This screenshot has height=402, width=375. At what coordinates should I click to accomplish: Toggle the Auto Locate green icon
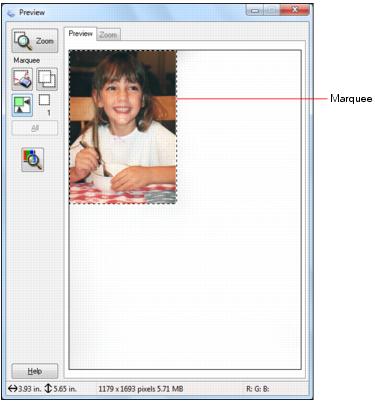pyautogui.click(x=22, y=105)
